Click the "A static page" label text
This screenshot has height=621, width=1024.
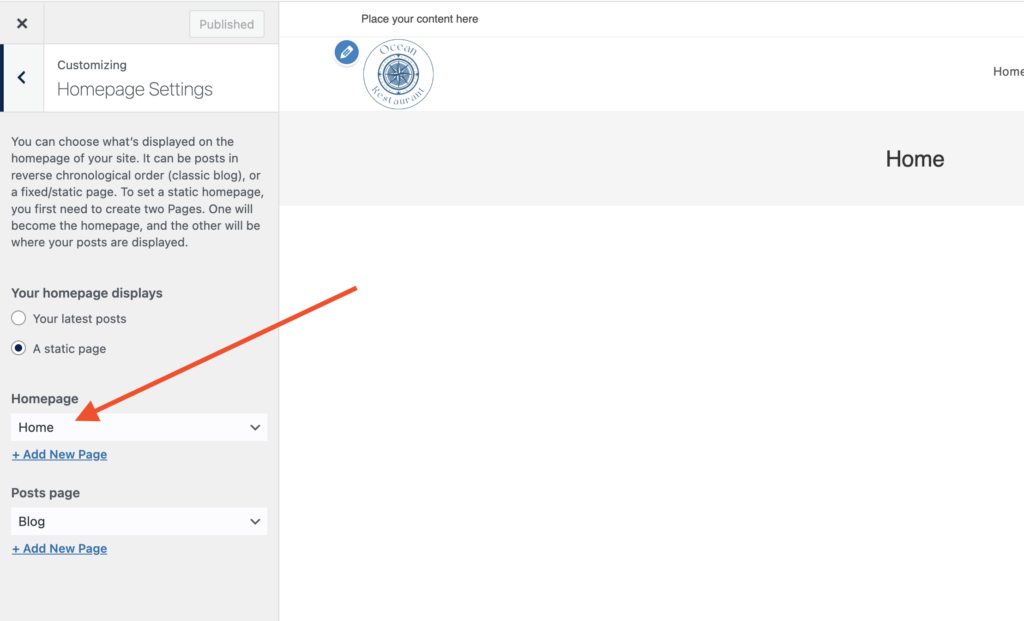pos(69,349)
